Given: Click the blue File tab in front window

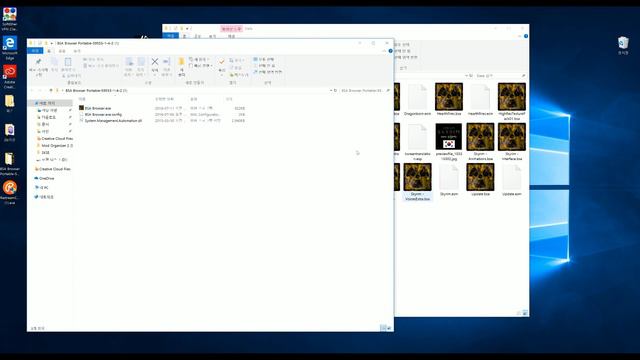Looking at the screenshot, I should pyautogui.click(x=35, y=51).
